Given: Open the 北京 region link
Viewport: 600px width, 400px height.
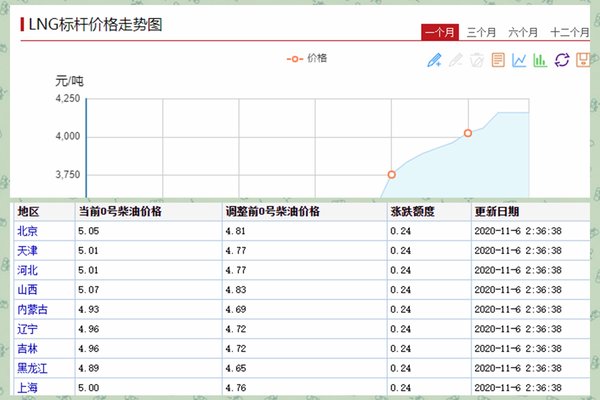Looking at the screenshot, I should (x=28, y=231).
